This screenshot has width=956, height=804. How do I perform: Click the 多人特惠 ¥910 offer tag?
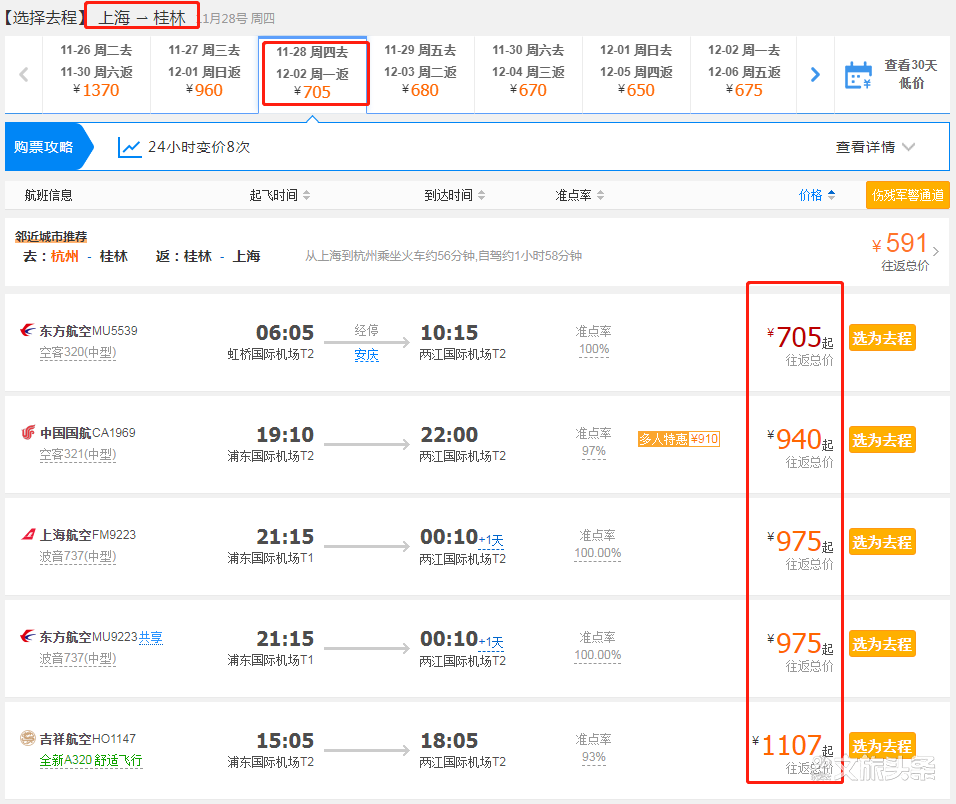[679, 439]
